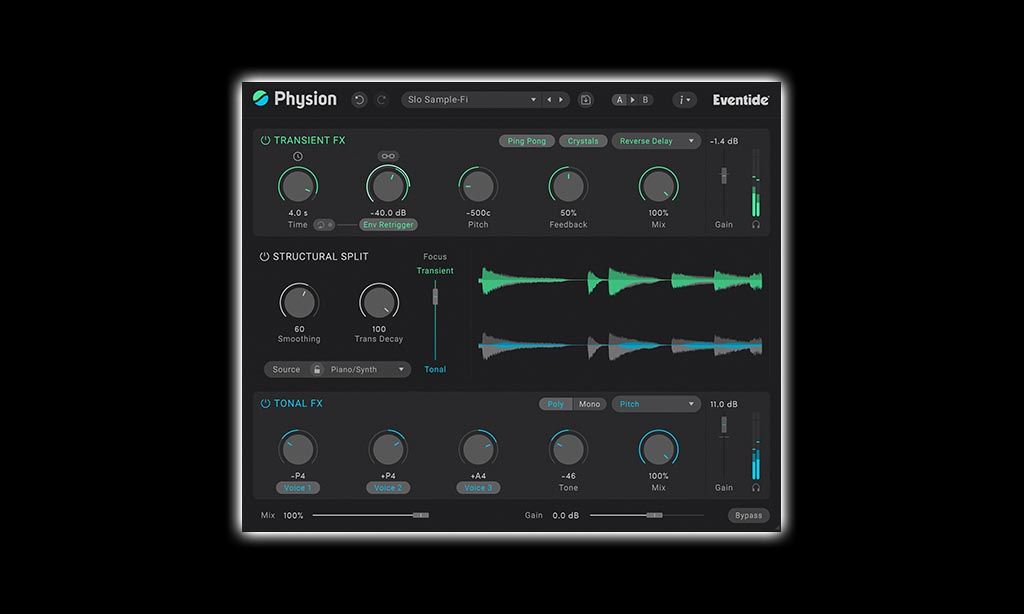
Task: Click the blue tonal waveform display
Action: tap(620, 346)
